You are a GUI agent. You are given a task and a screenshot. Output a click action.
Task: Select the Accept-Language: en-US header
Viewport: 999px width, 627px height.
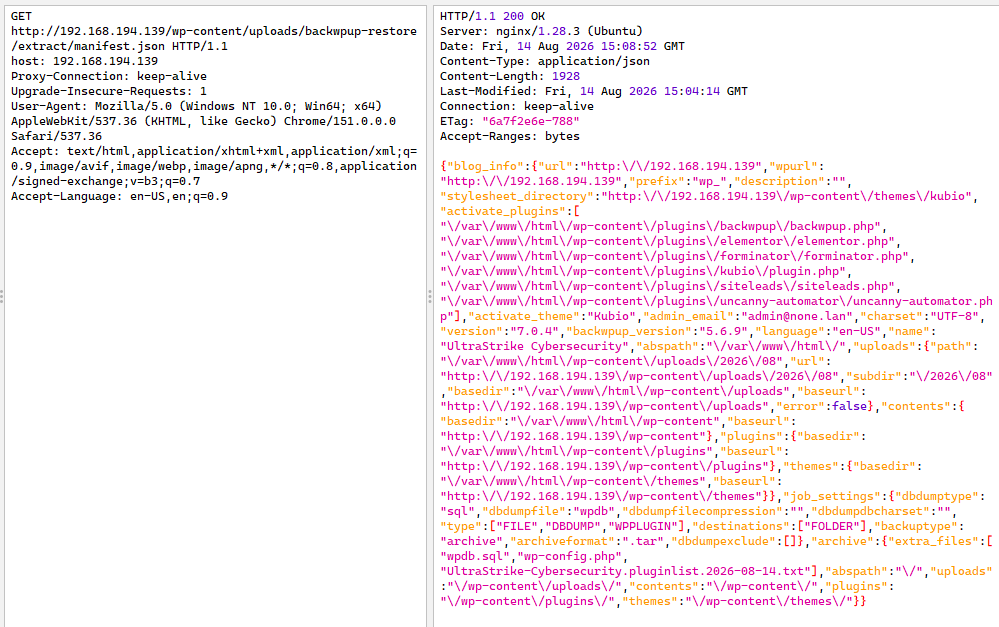119,196
